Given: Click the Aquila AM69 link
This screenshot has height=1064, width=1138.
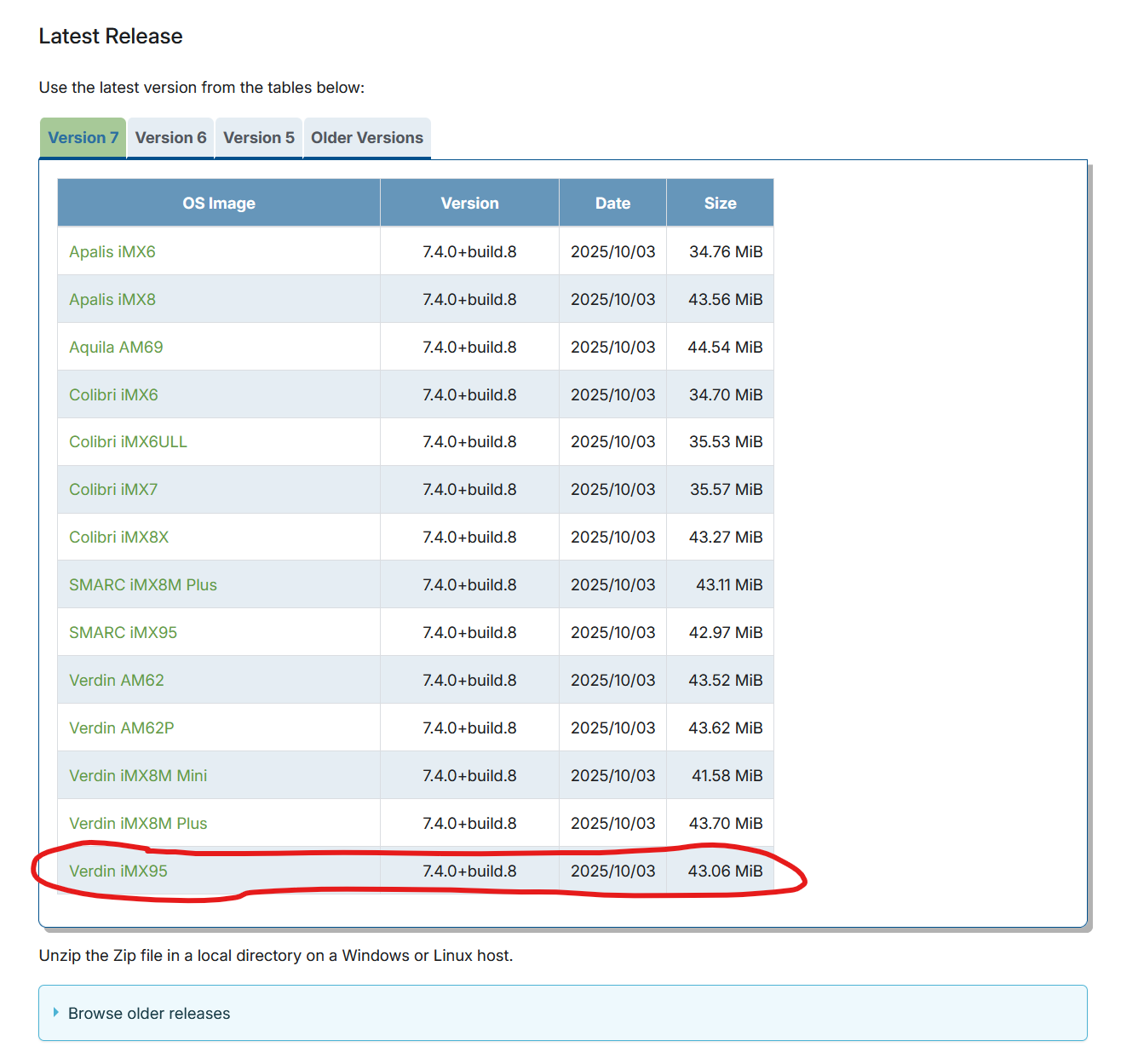Looking at the screenshot, I should (116, 347).
